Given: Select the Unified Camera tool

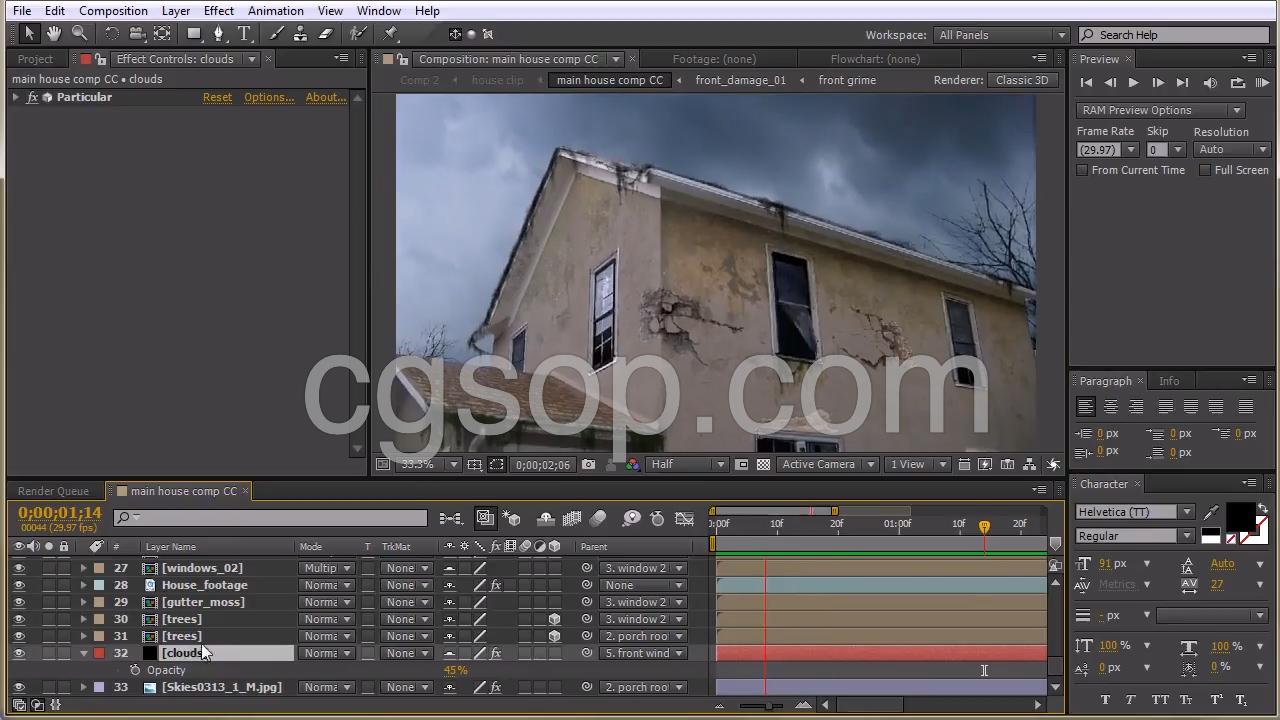Looking at the screenshot, I should click(x=137, y=34).
